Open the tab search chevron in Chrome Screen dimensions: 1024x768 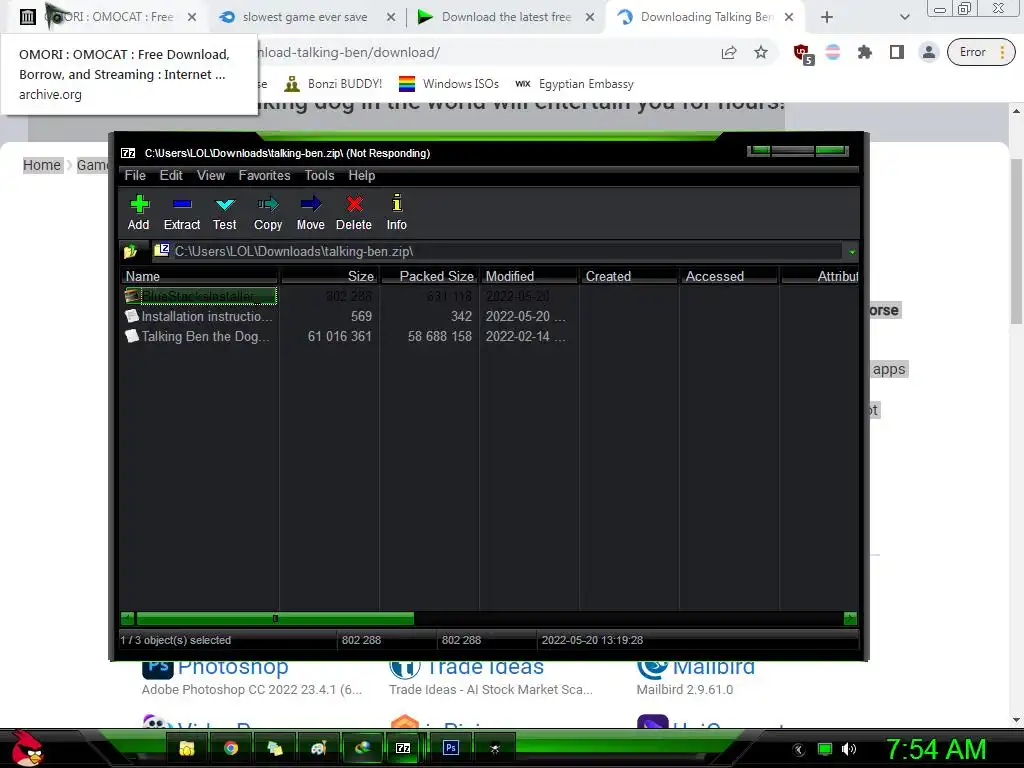904,18
